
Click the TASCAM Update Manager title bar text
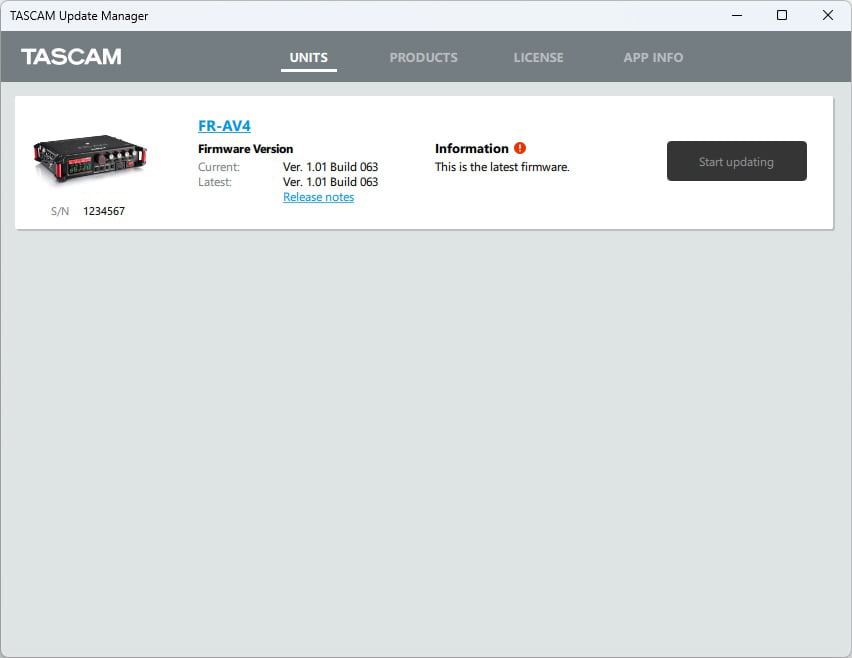tap(79, 15)
